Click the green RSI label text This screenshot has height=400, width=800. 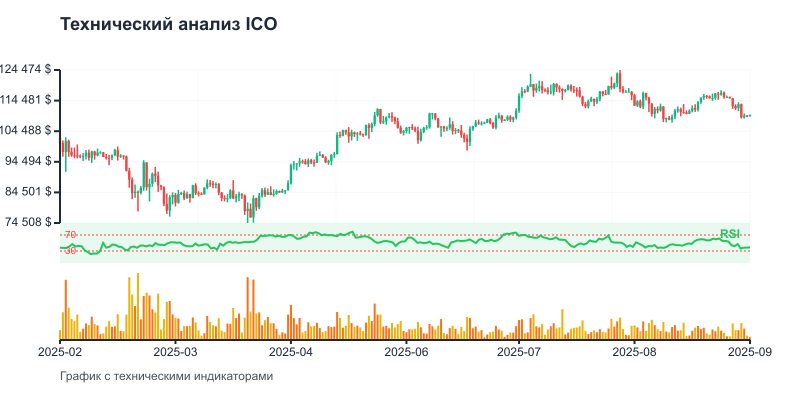point(730,234)
